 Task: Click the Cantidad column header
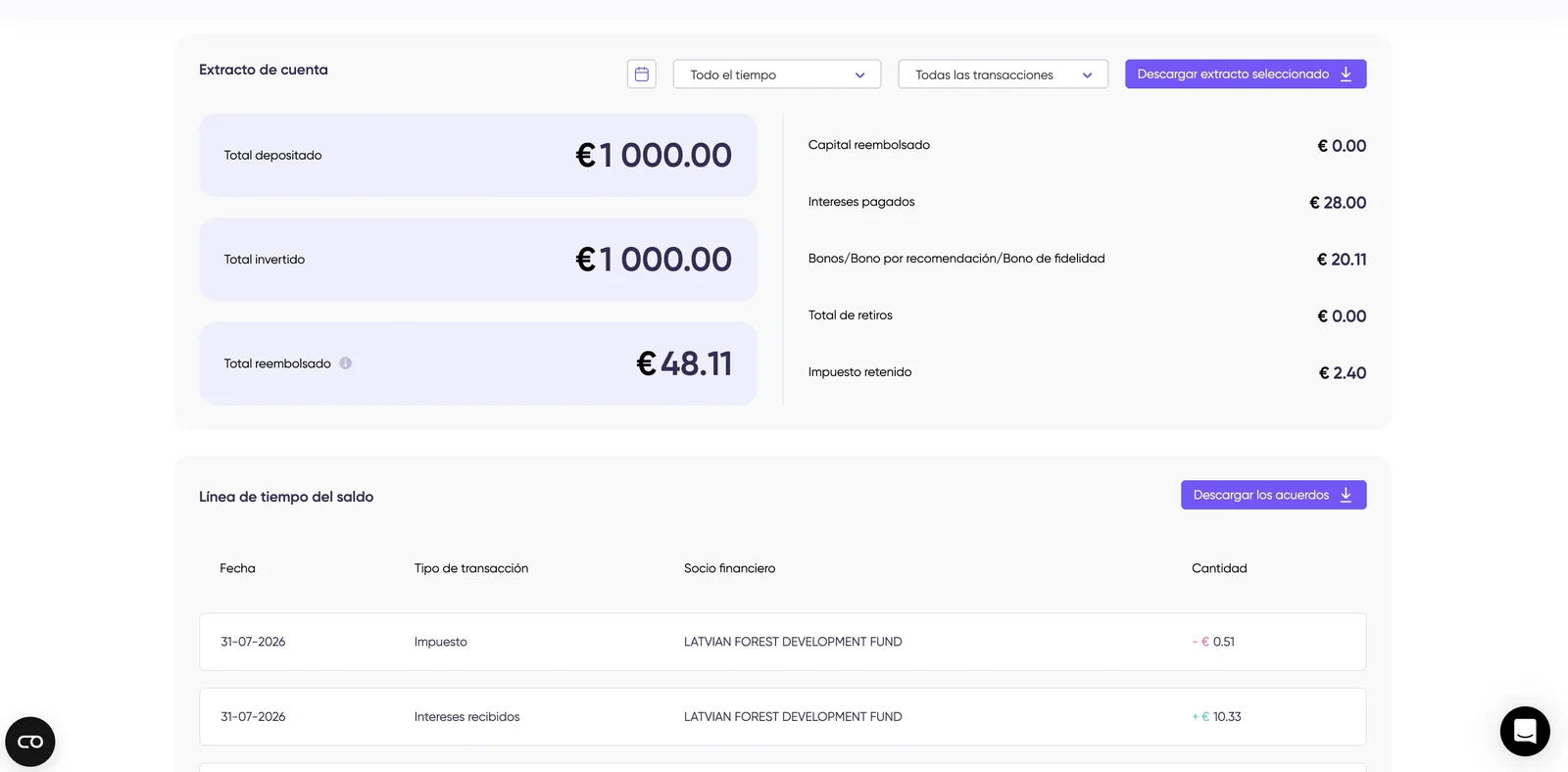[x=1219, y=568]
